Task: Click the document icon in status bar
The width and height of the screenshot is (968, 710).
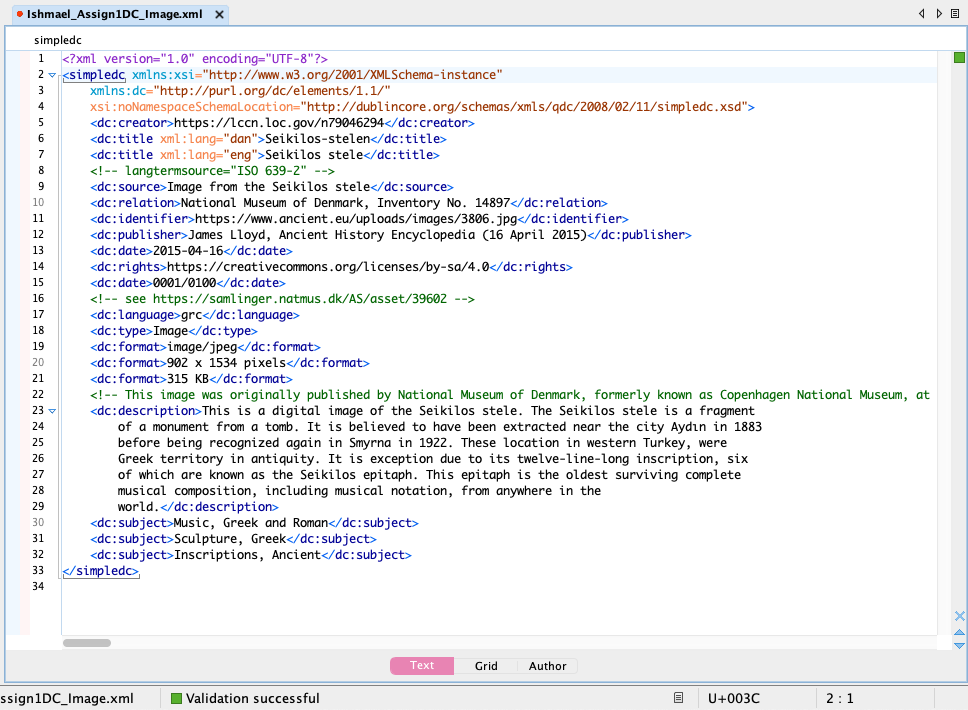Action: 678,698
